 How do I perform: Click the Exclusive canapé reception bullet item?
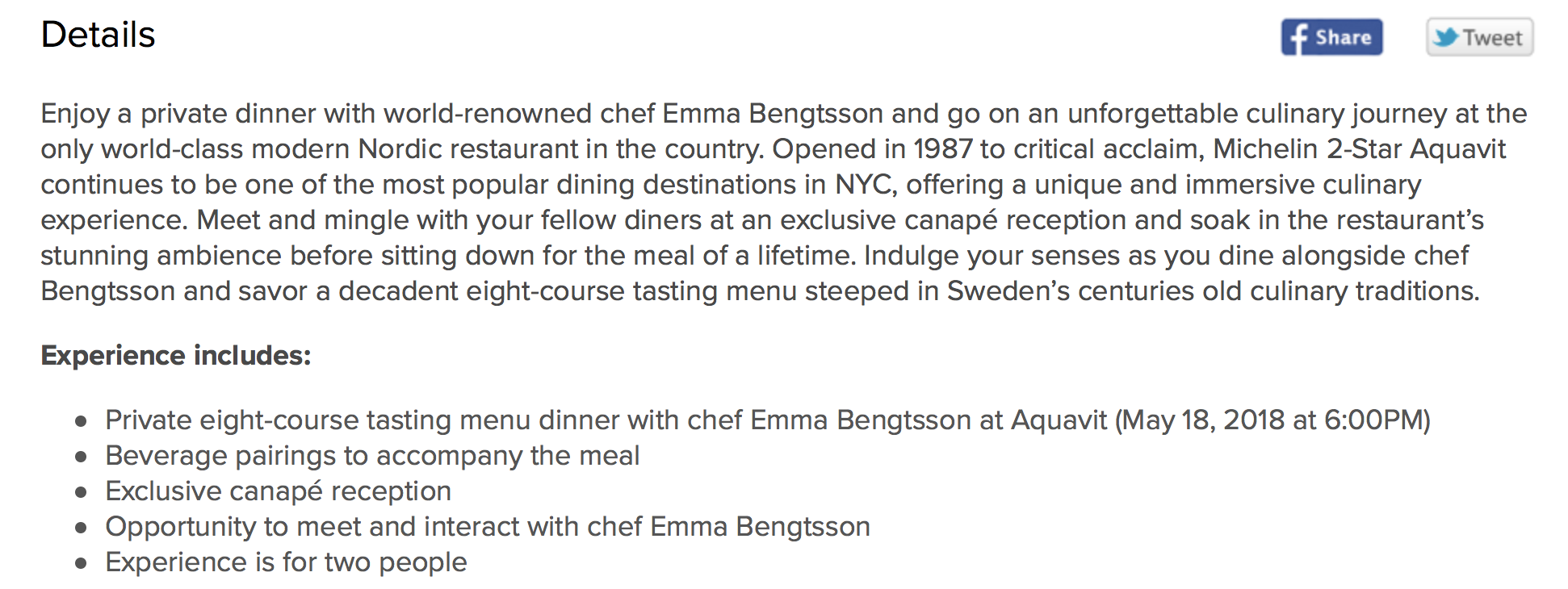(278, 491)
